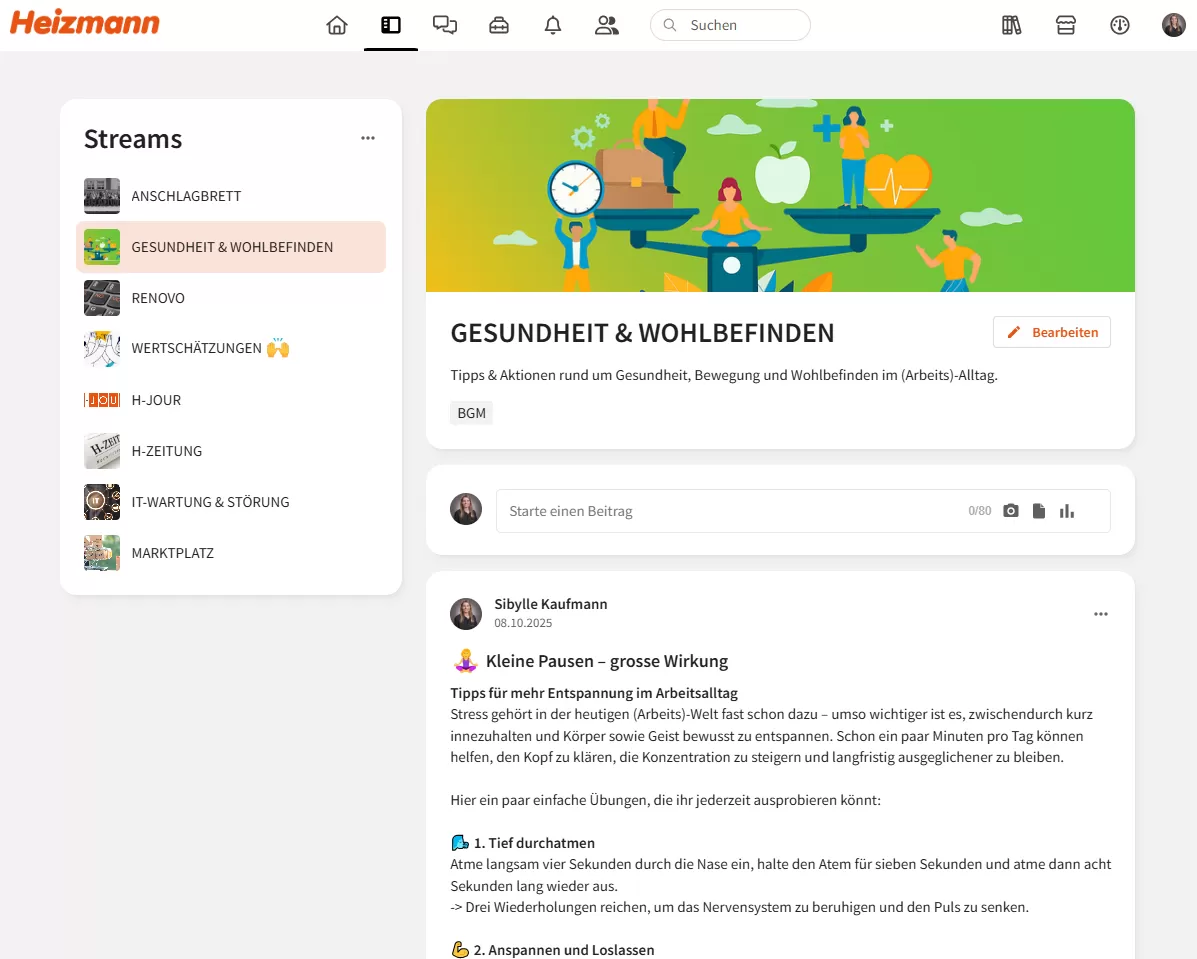
Task: Add a photo with the camera icon
Action: (x=1011, y=511)
